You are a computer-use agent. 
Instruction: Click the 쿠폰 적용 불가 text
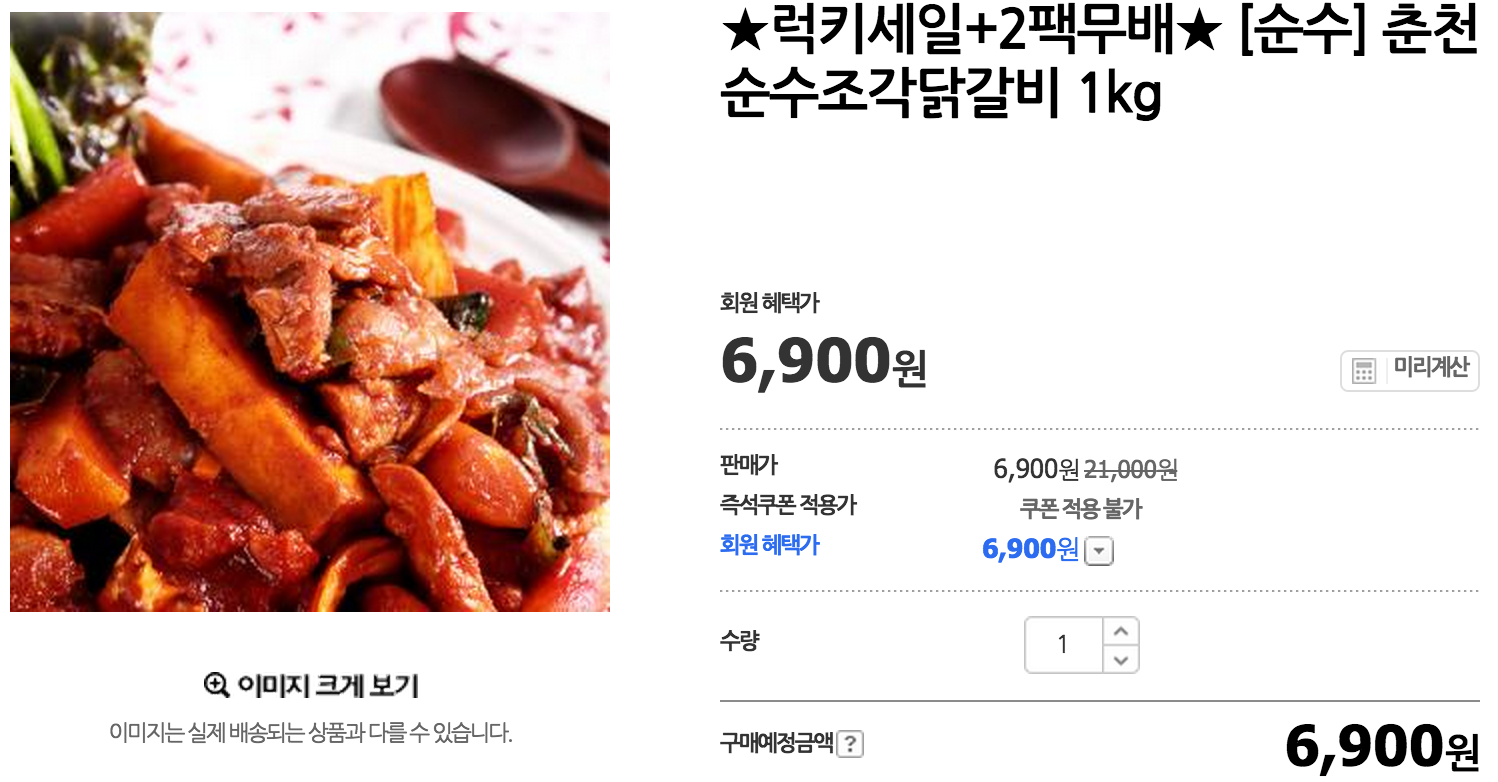click(1081, 509)
